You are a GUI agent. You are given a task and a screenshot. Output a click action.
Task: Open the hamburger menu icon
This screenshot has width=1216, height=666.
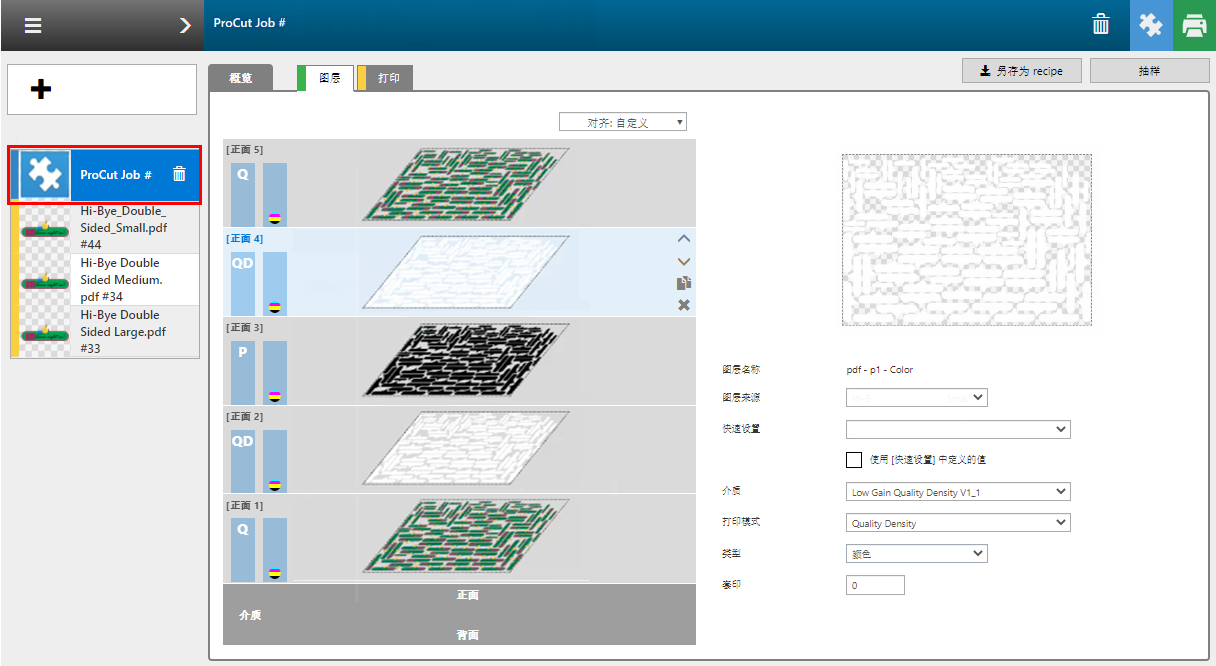pyautogui.click(x=33, y=26)
